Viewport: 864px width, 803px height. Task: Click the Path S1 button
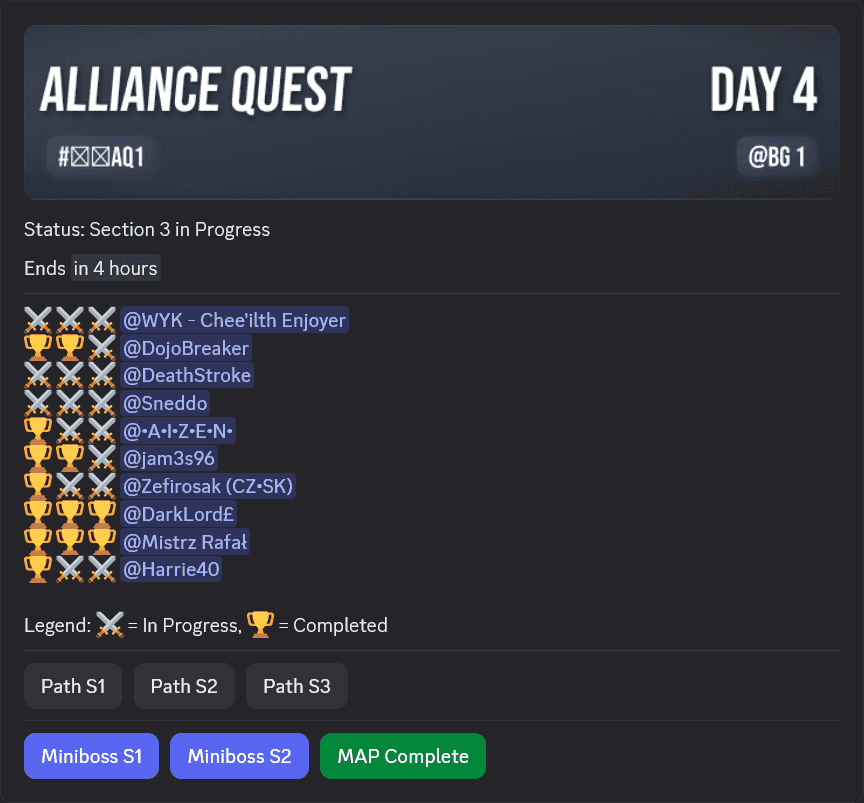tap(73, 686)
